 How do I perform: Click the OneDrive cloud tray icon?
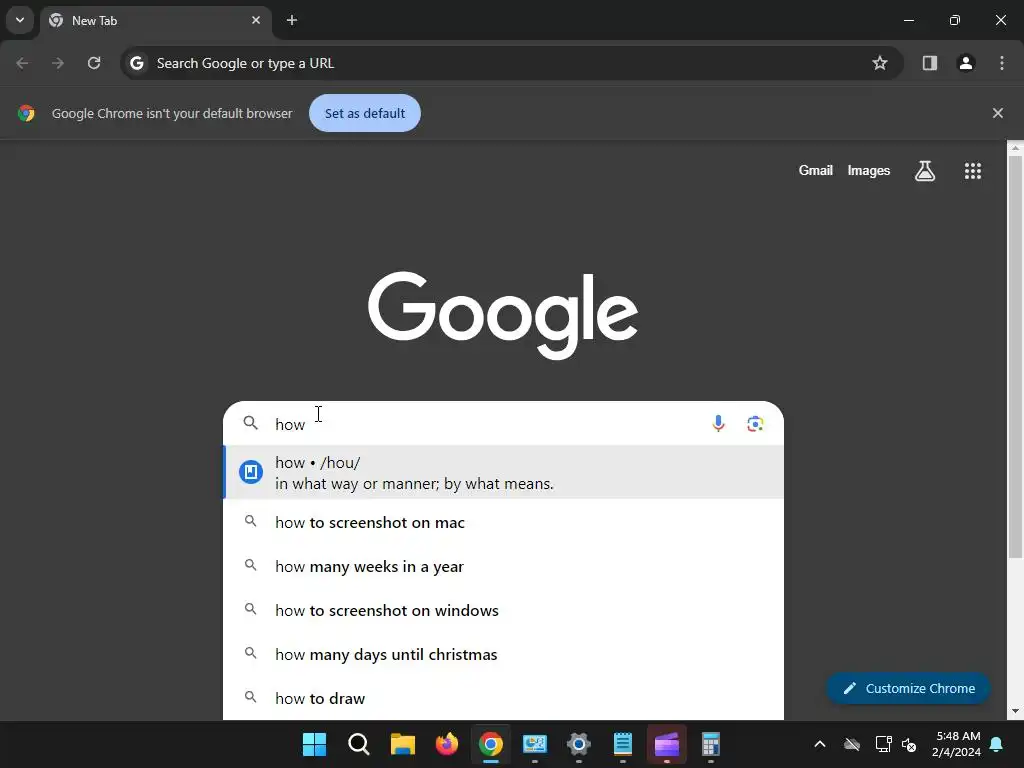click(852, 744)
